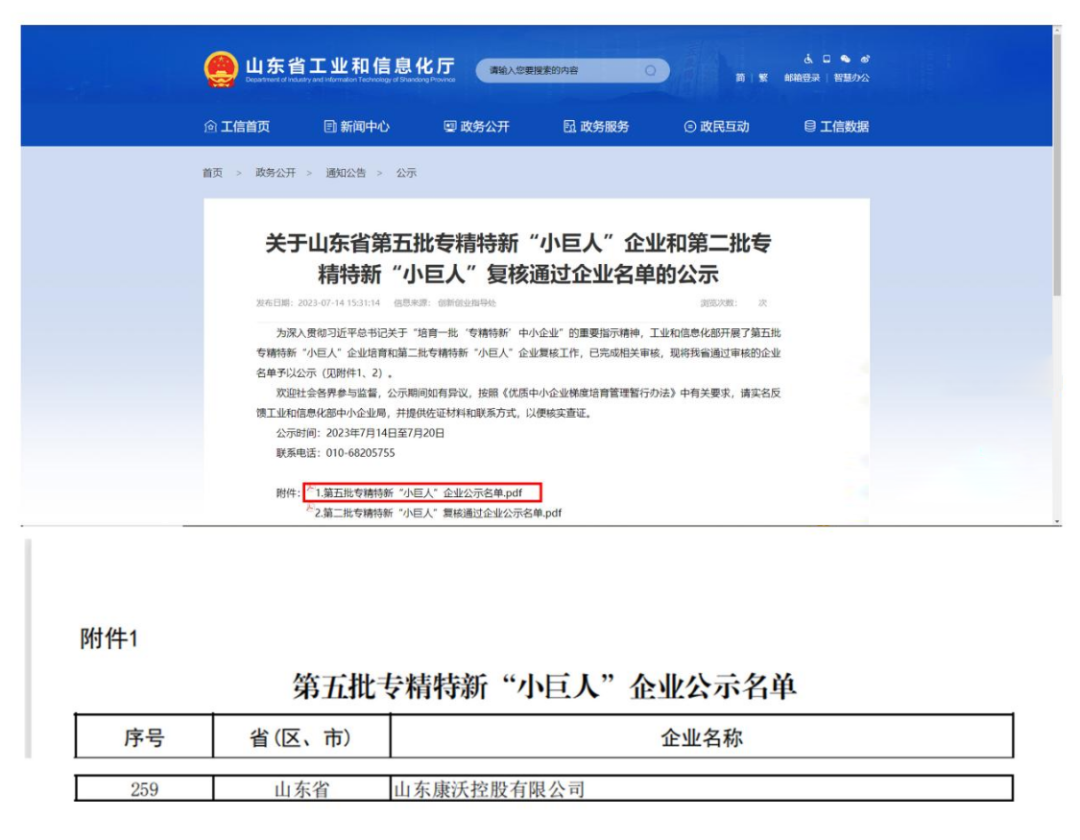Click 通知公告 in the breadcrumb trail
Viewport: 1080px width, 840px height.
pos(346,173)
